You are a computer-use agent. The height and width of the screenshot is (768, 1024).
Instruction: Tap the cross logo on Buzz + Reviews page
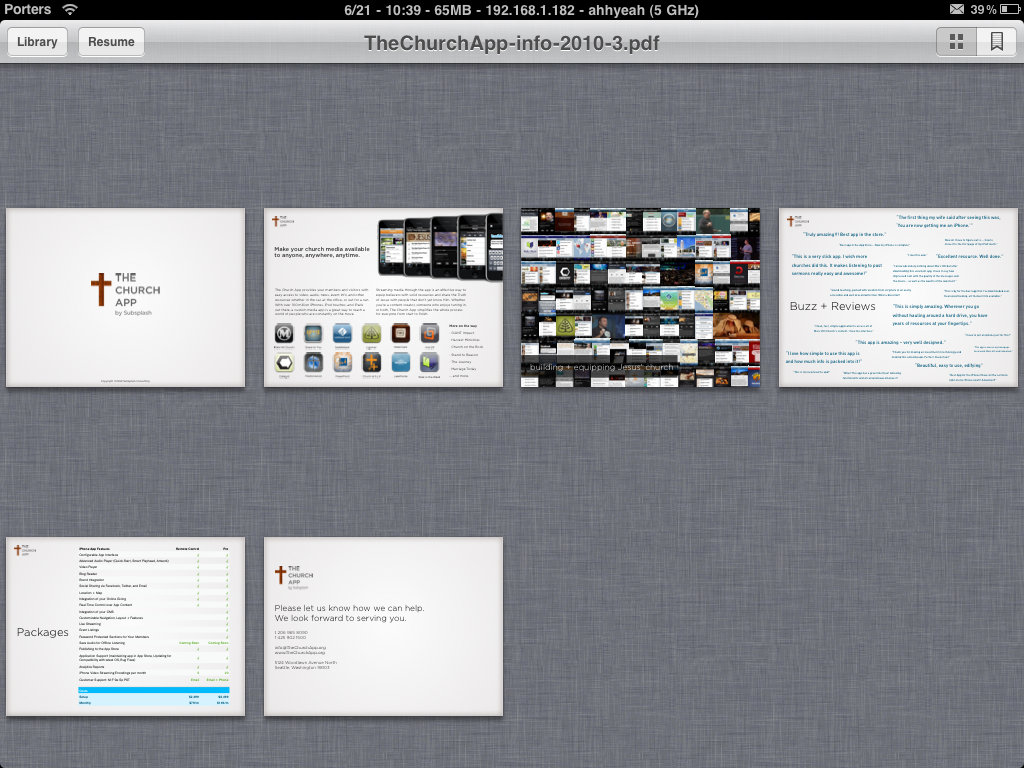[791, 222]
